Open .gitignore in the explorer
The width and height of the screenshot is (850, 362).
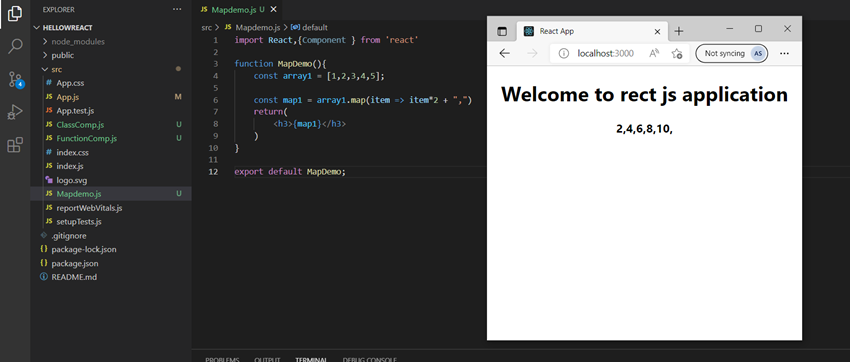click(x=111, y=236)
